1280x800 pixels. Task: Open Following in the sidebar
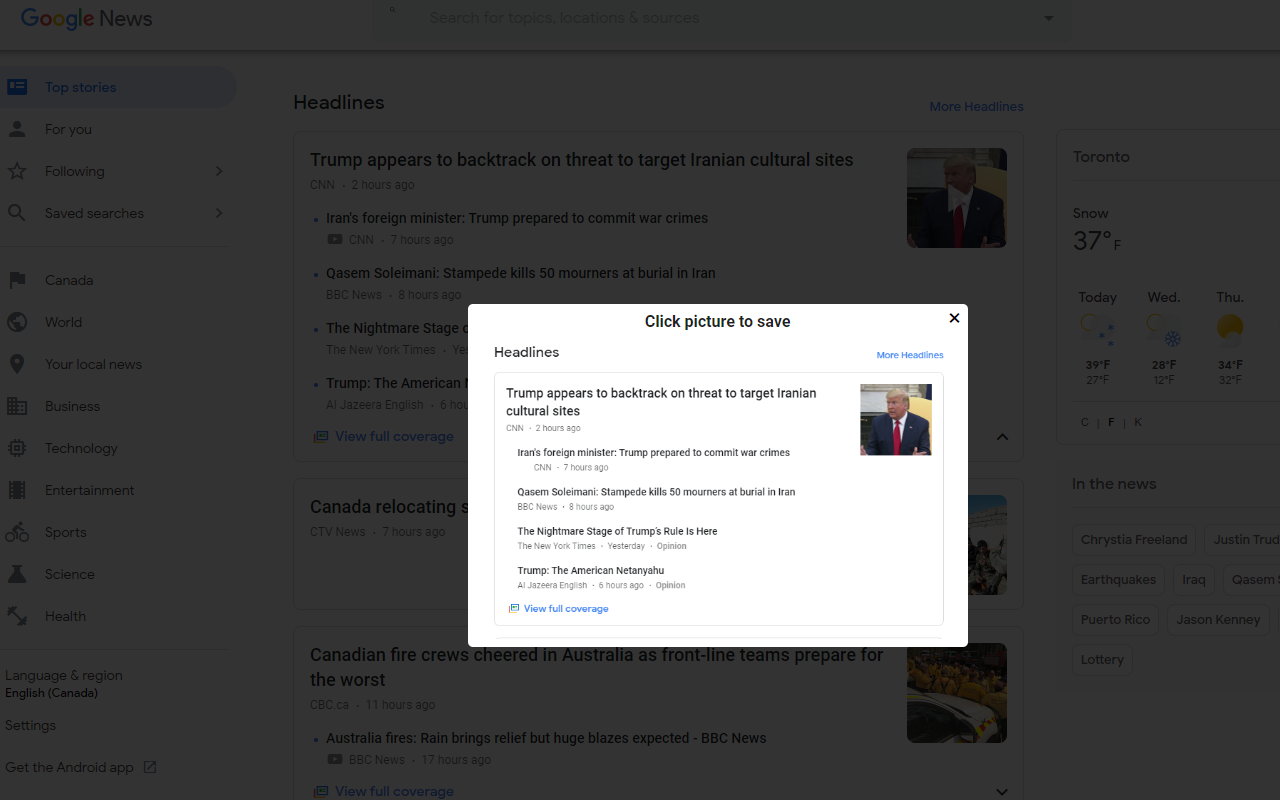click(x=74, y=171)
